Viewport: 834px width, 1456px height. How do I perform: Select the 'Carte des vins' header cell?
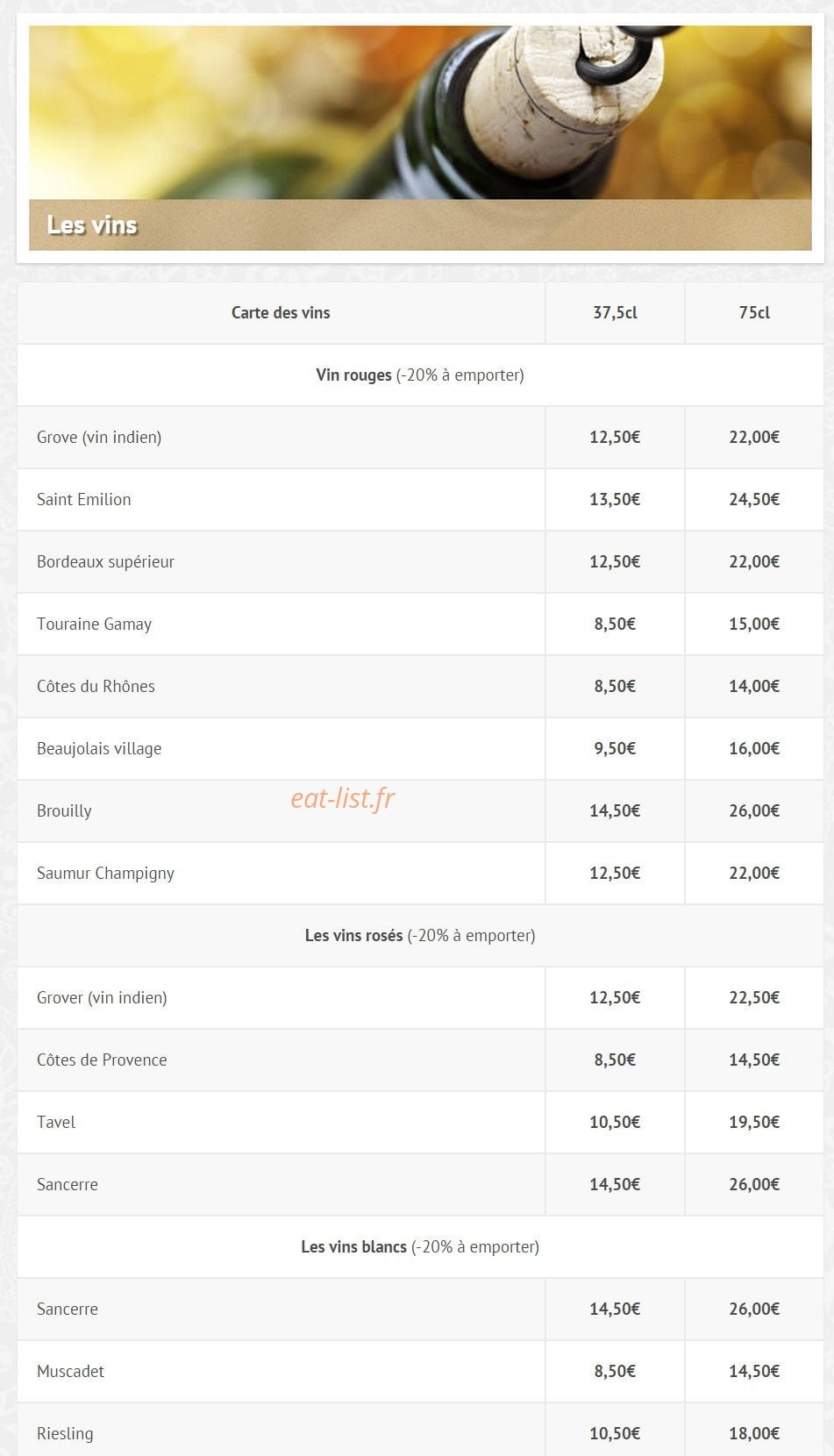[x=281, y=312]
